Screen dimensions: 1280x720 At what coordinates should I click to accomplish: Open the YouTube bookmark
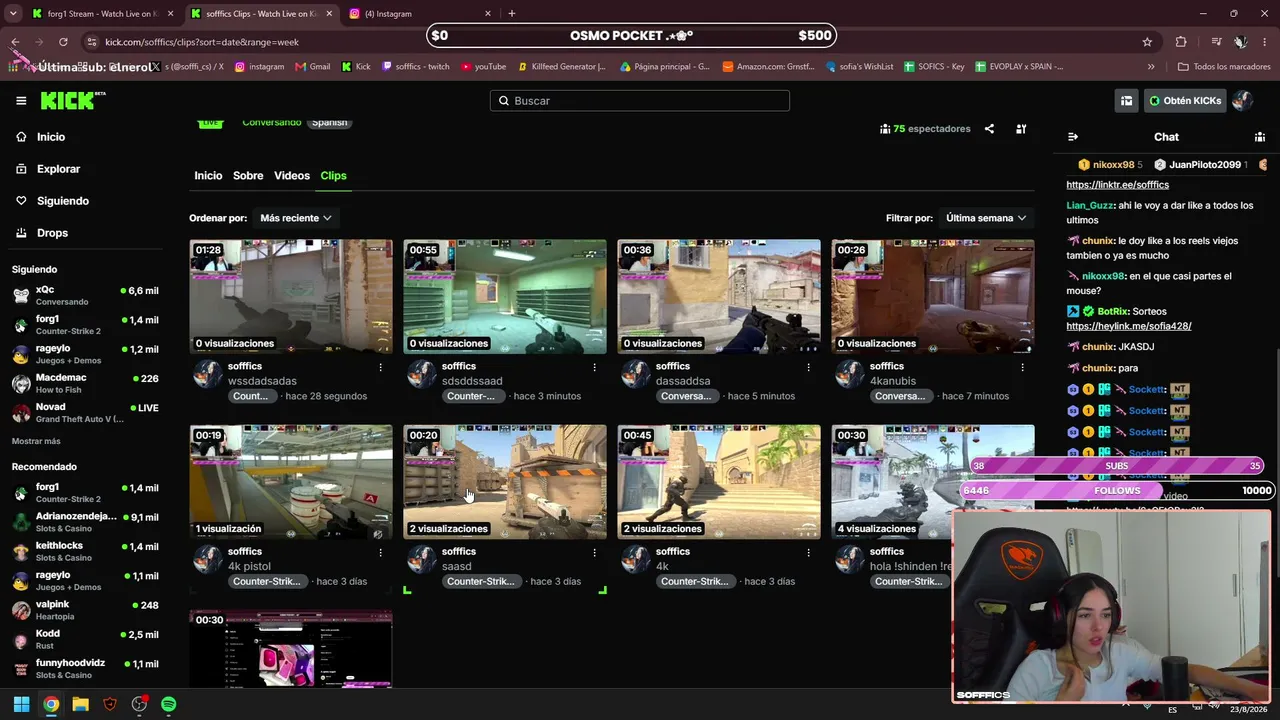(483, 67)
